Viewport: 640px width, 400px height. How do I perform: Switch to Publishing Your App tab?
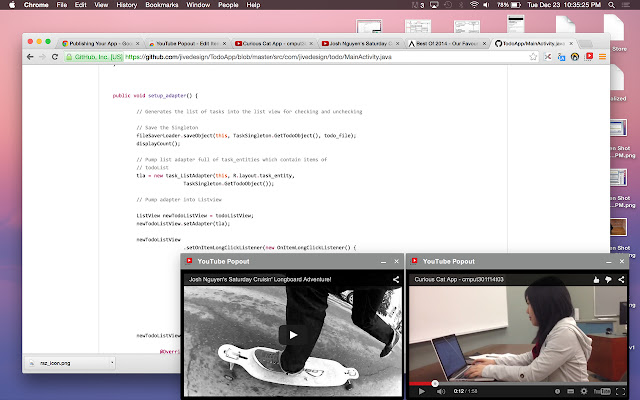click(x=100, y=43)
